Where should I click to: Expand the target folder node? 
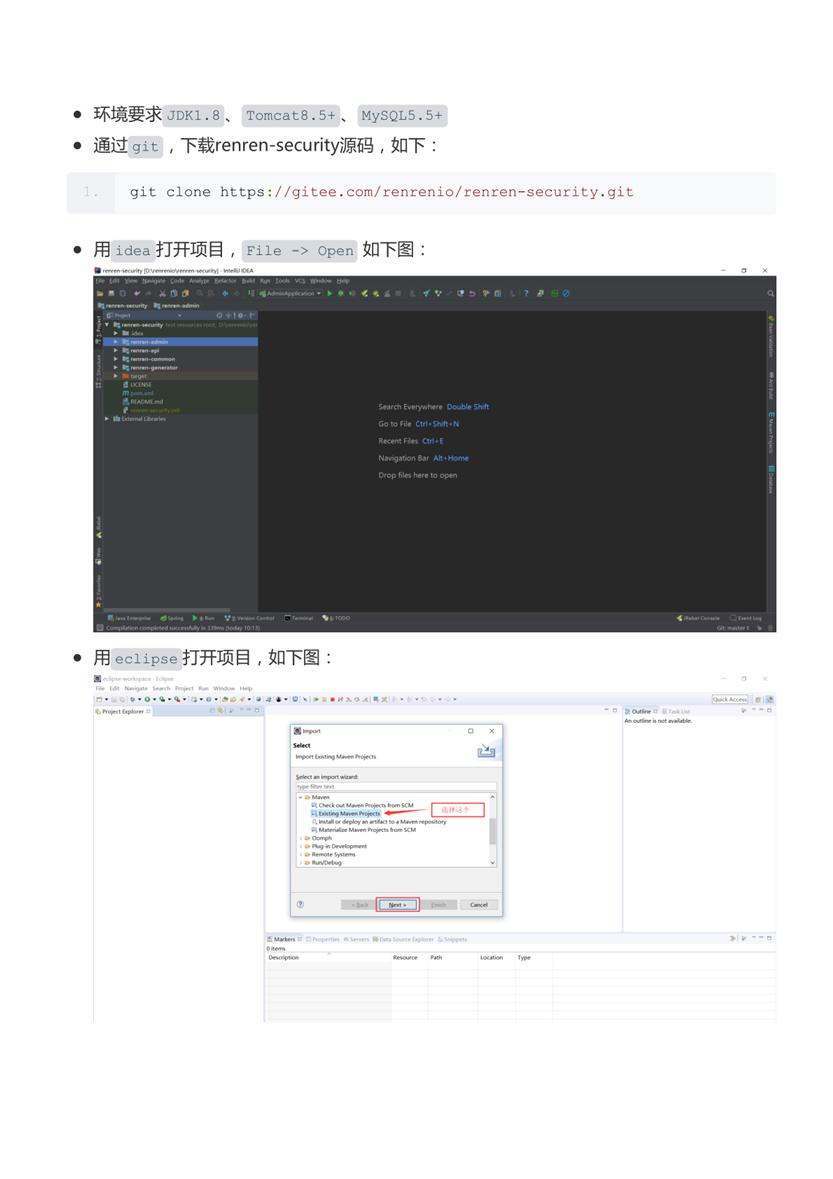point(115,376)
